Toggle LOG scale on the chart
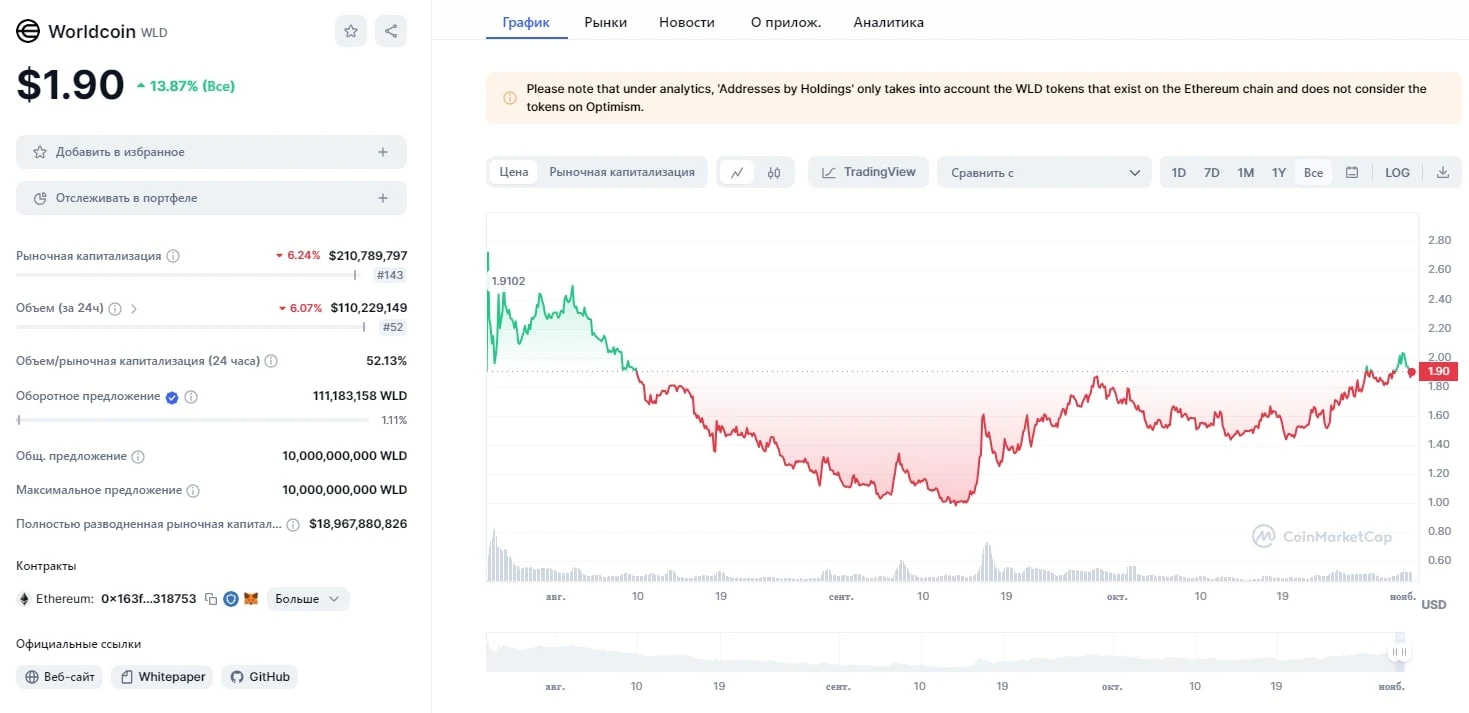The image size is (1469, 713). tap(1397, 172)
